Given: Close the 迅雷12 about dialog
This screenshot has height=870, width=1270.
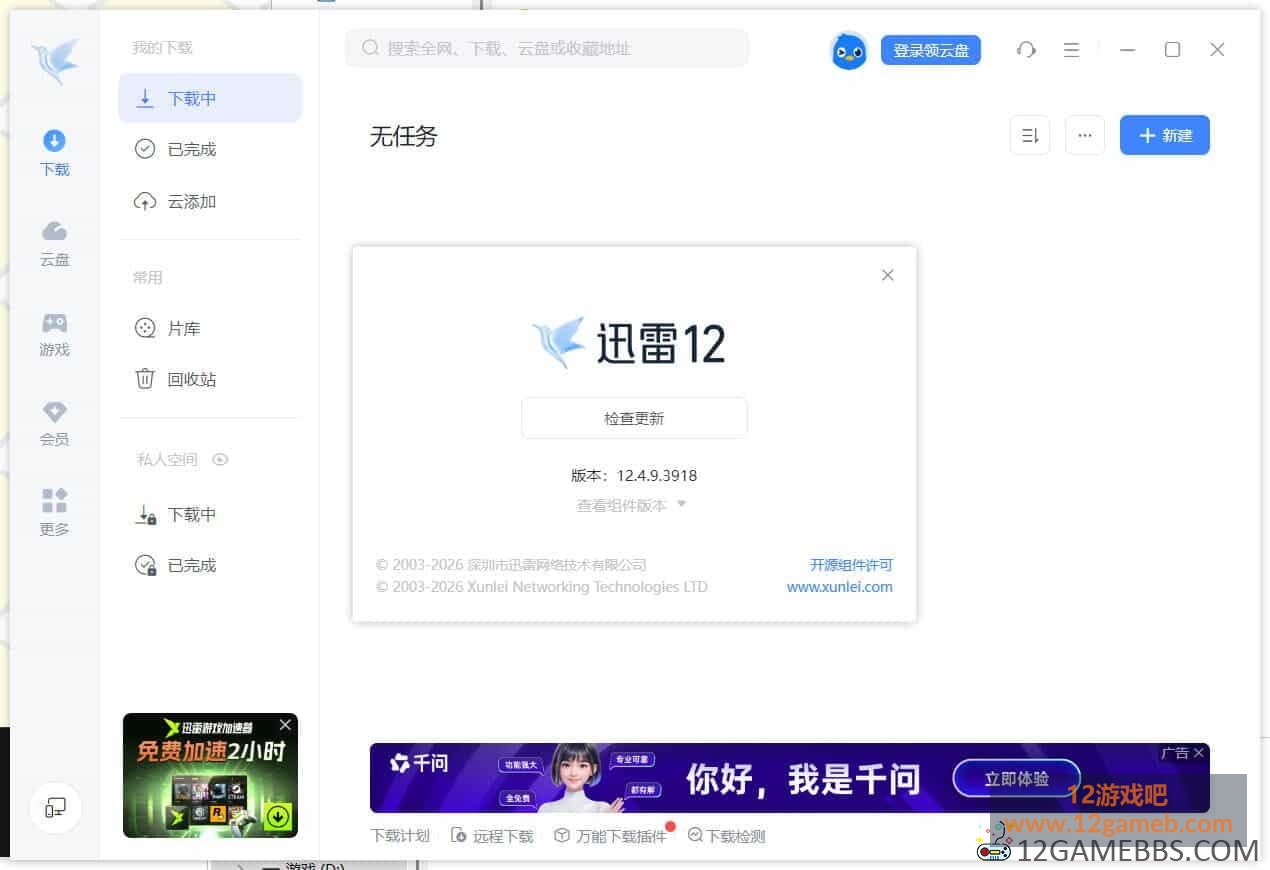Looking at the screenshot, I should point(887,275).
